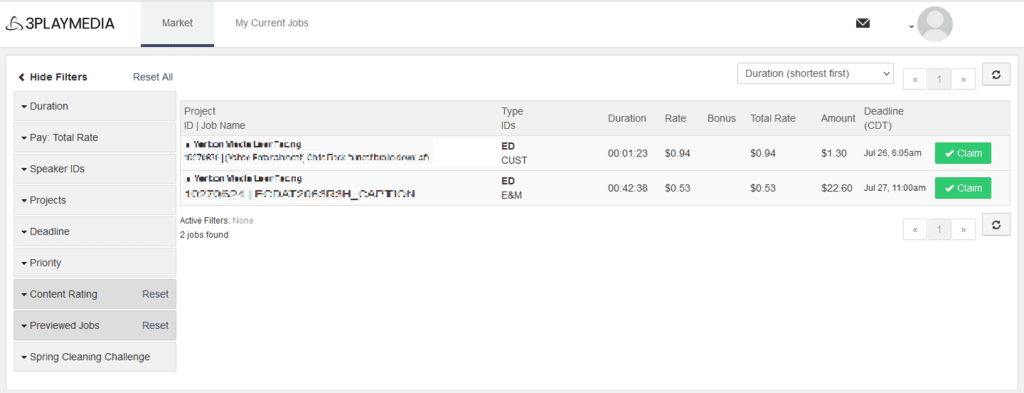
Task: Go to next page in top pagination
Action: pyautogui.click(x=963, y=79)
